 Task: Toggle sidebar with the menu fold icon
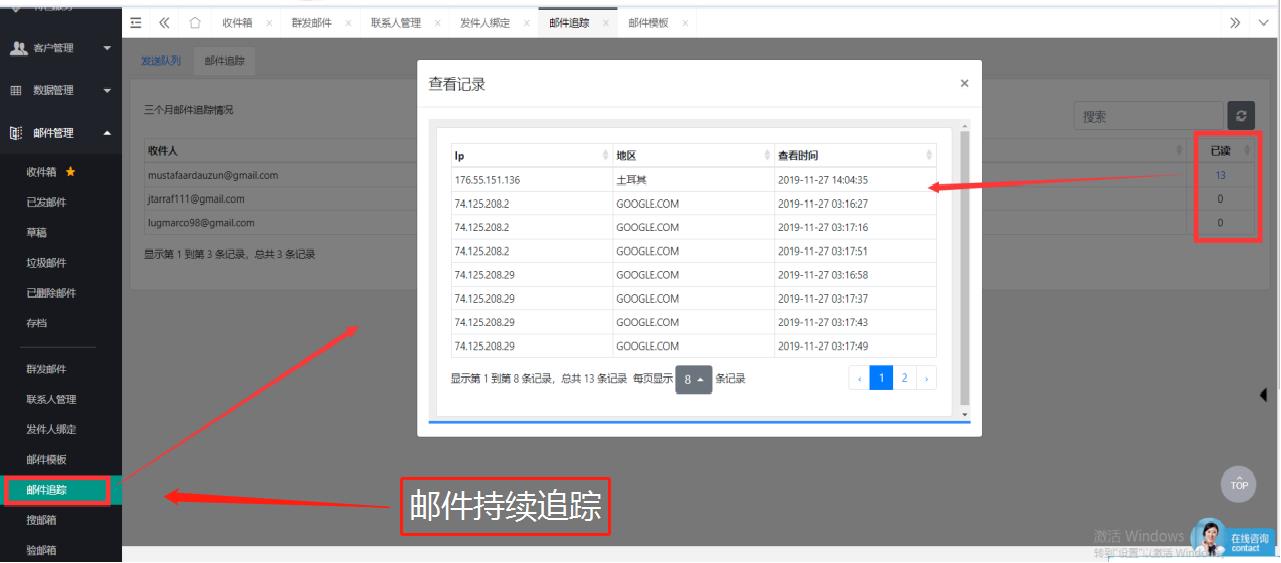click(136, 22)
